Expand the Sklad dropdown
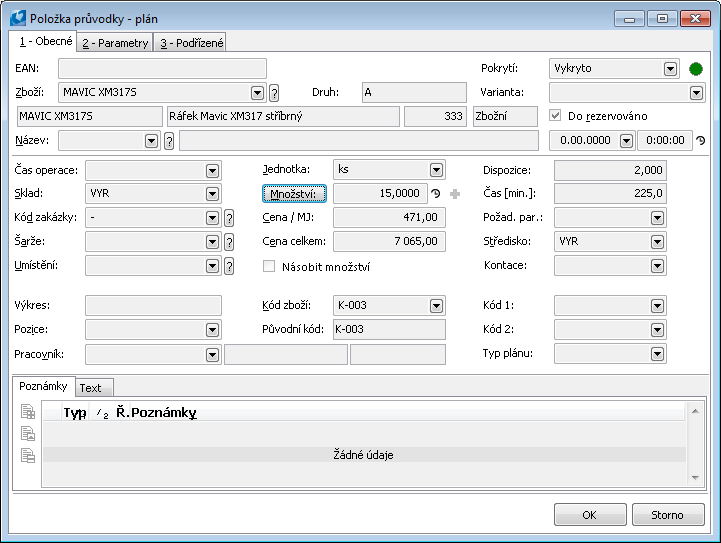The height and width of the screenshot is (543, 721). tap(212, 194)
